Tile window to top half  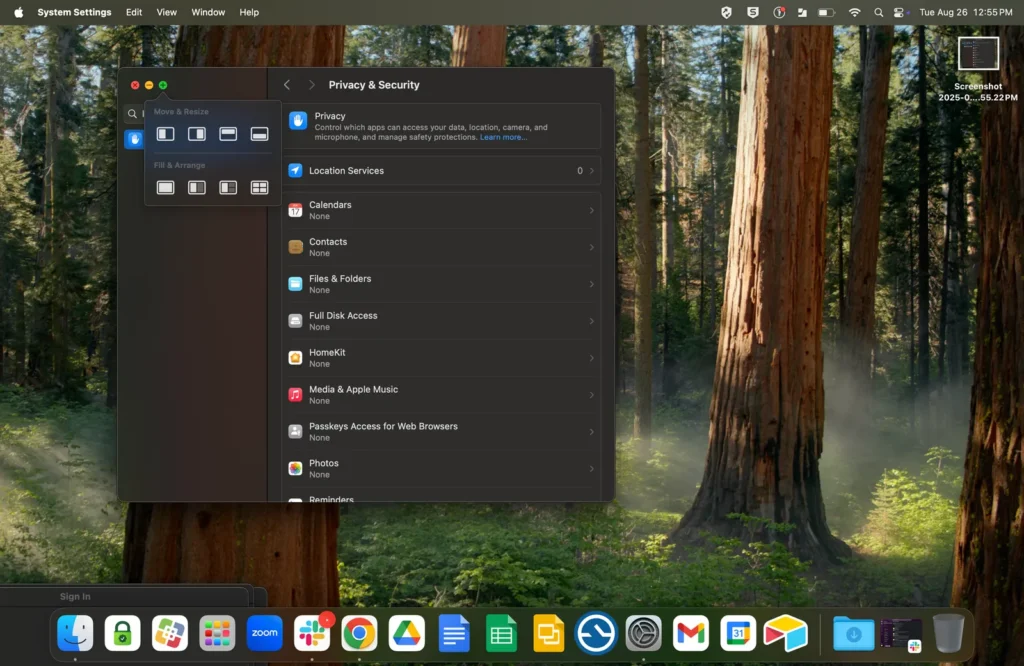[228, 134]
